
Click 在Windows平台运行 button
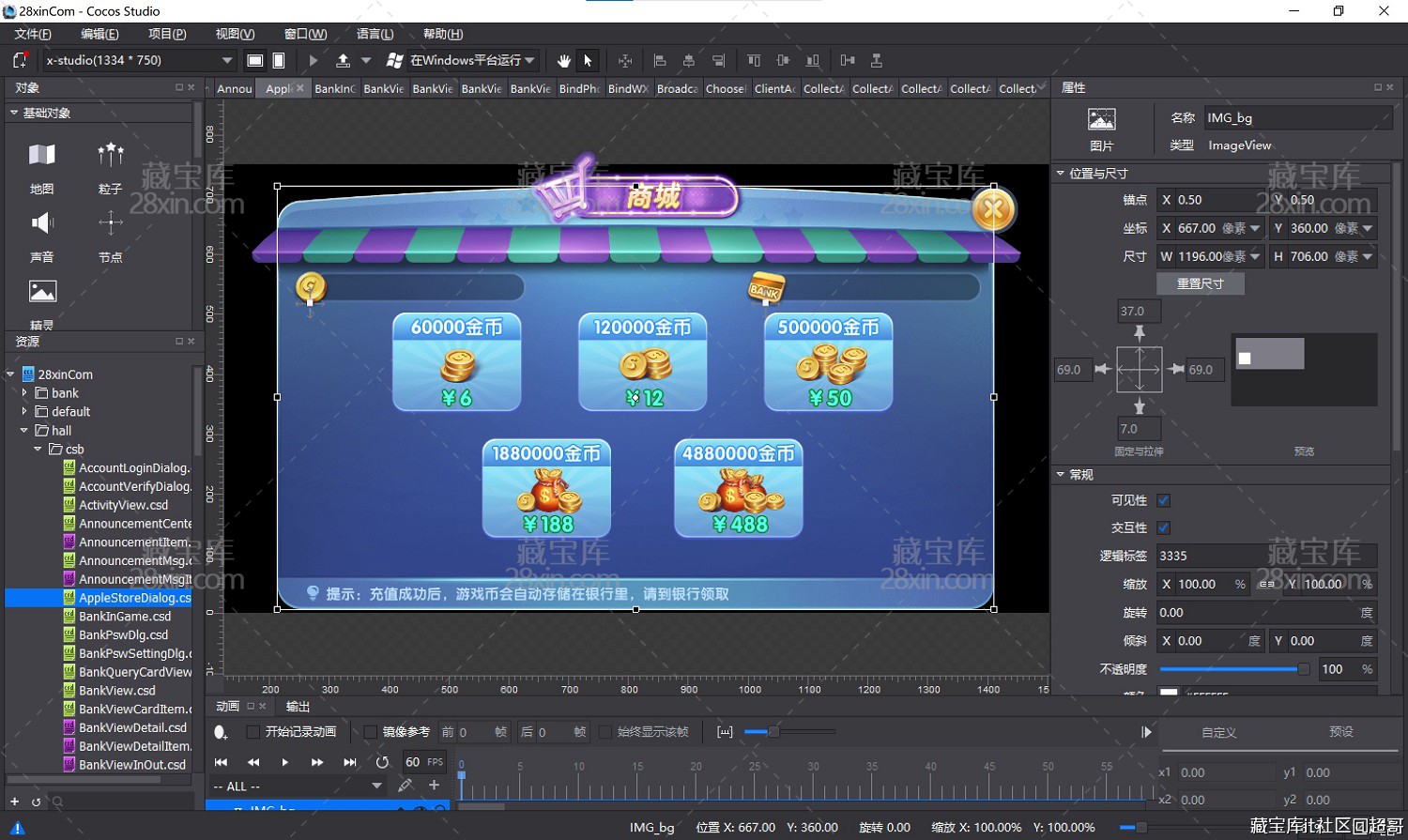[x=465, y=61]
